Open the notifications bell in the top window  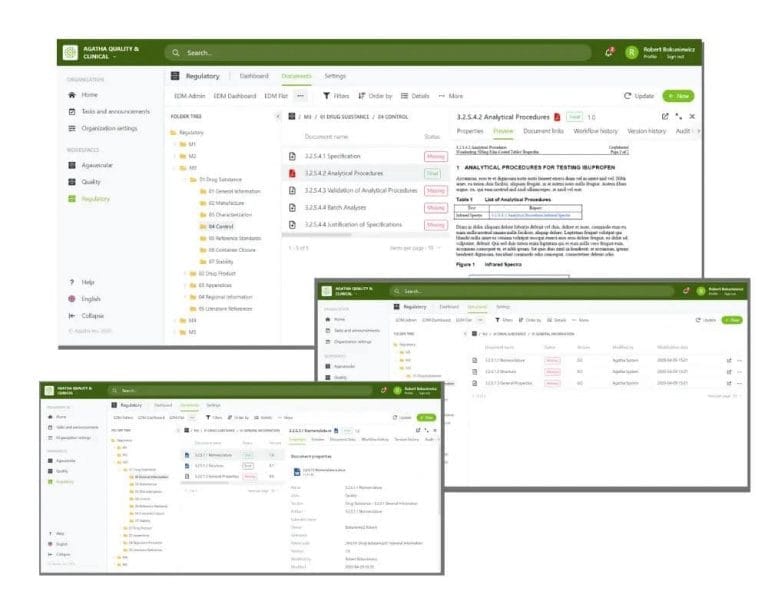[609, 52]
